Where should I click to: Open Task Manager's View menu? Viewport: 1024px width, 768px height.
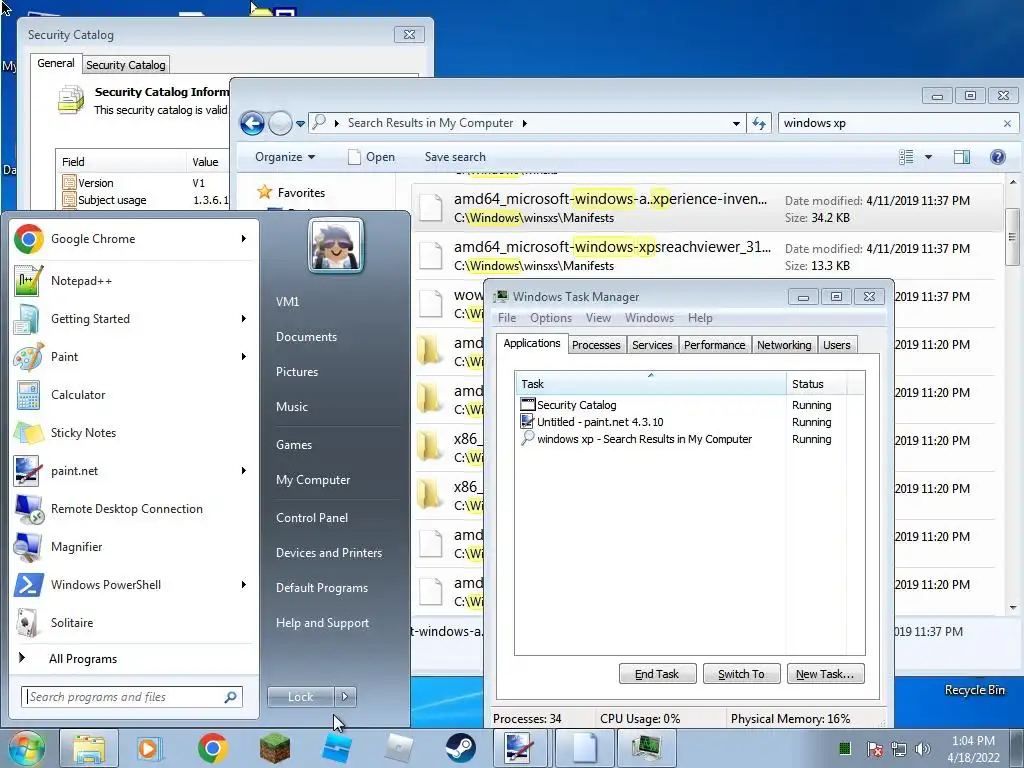coord(598,318)
